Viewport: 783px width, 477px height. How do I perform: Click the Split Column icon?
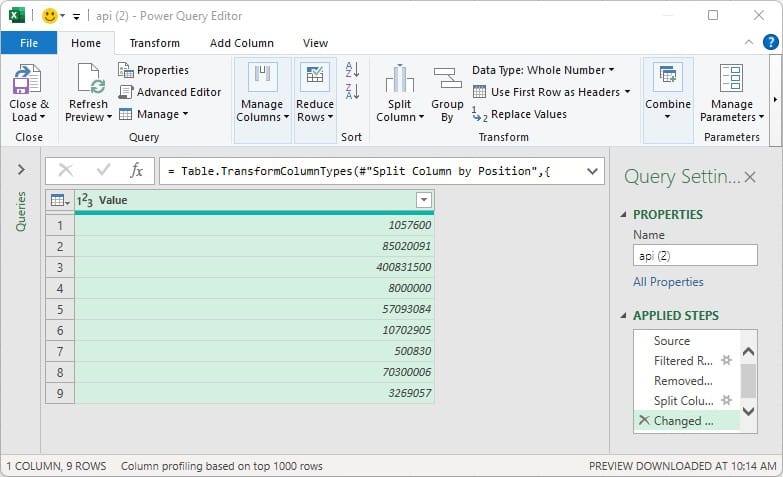coord(399,79)
